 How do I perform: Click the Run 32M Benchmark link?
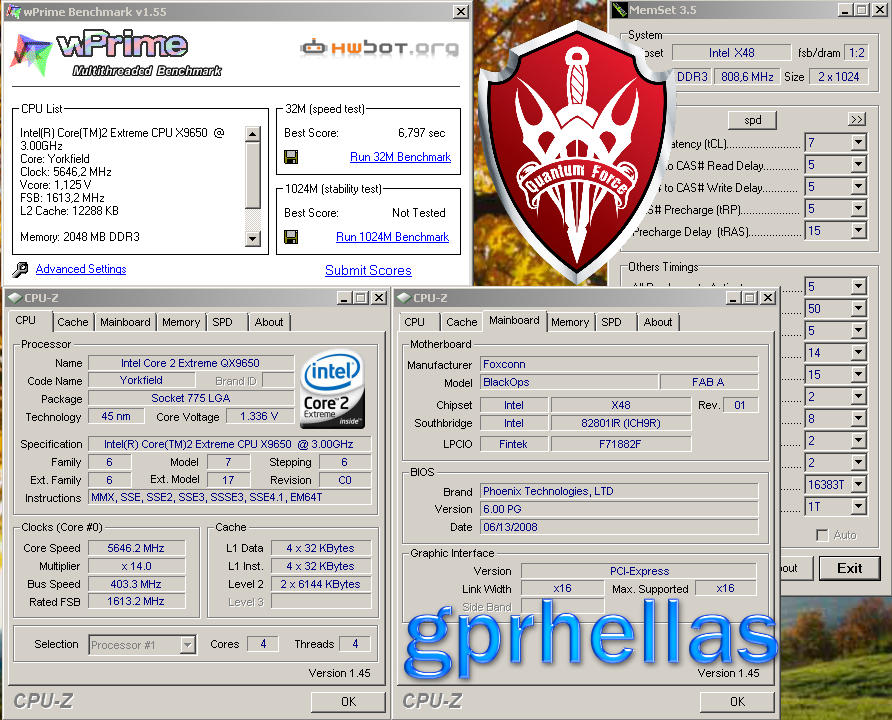click(400, 157)
